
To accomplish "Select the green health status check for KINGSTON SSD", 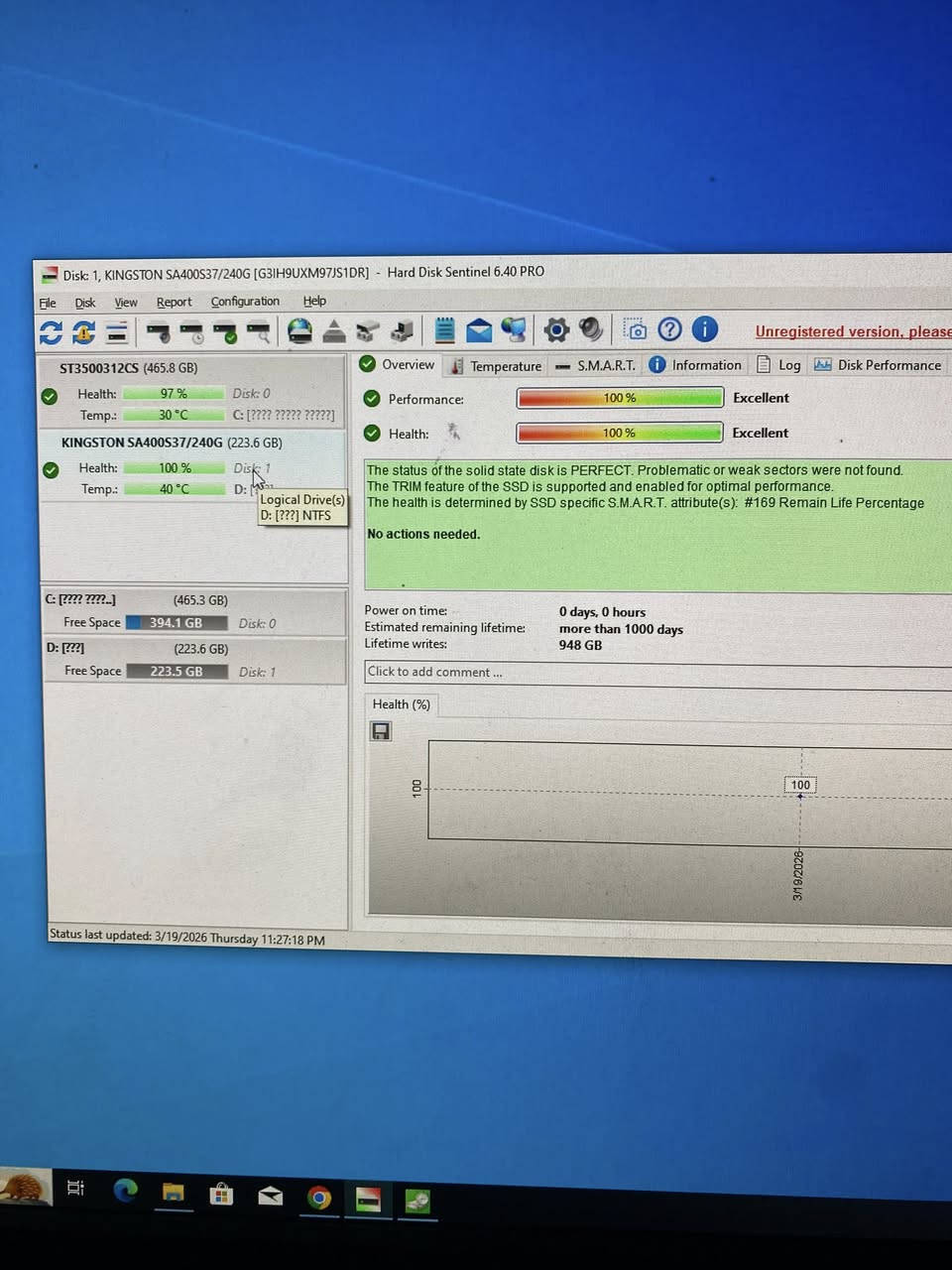I will (51, 469).
